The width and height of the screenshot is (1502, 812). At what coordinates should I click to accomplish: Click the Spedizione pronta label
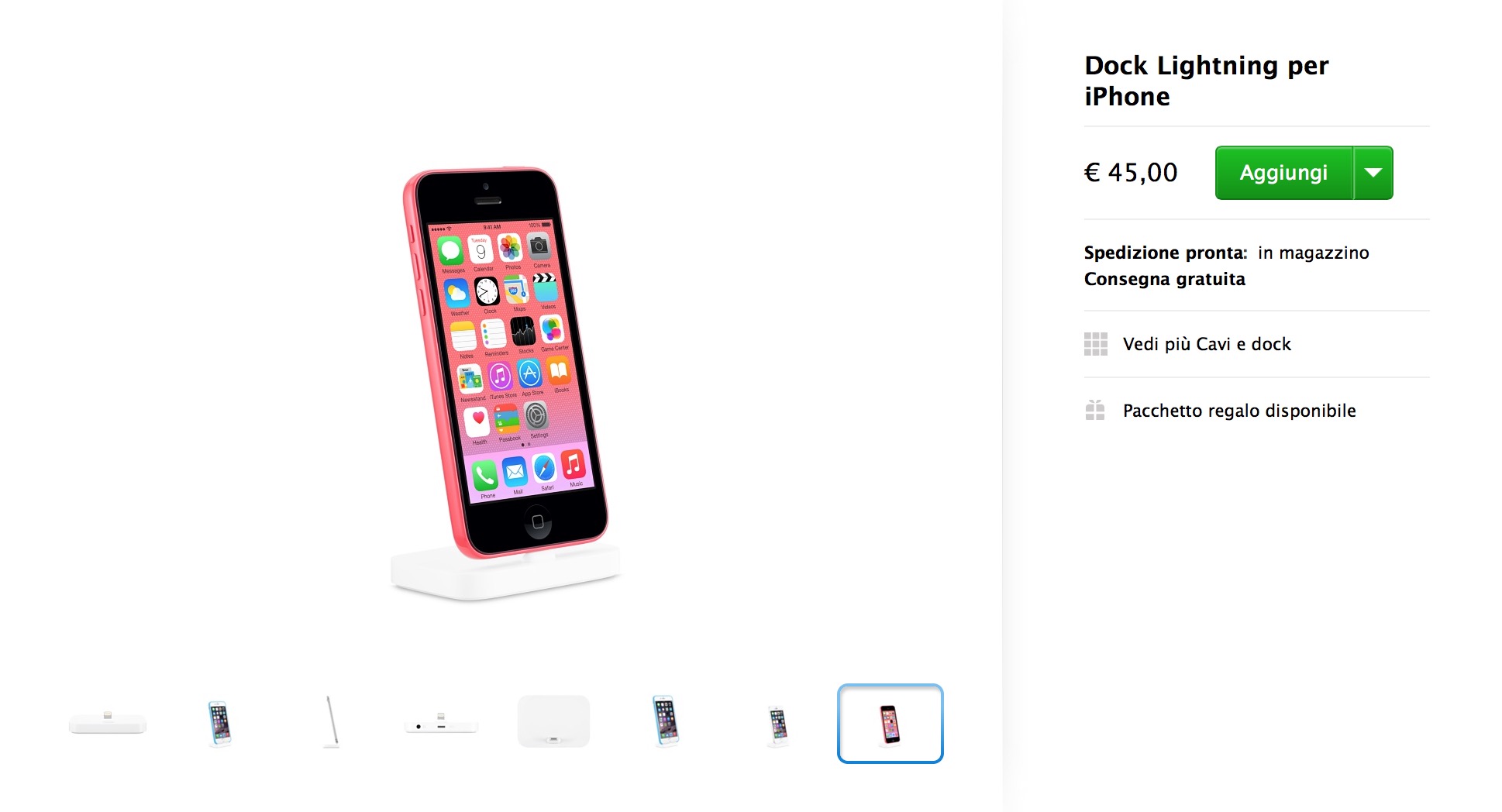pos(1165,253)
